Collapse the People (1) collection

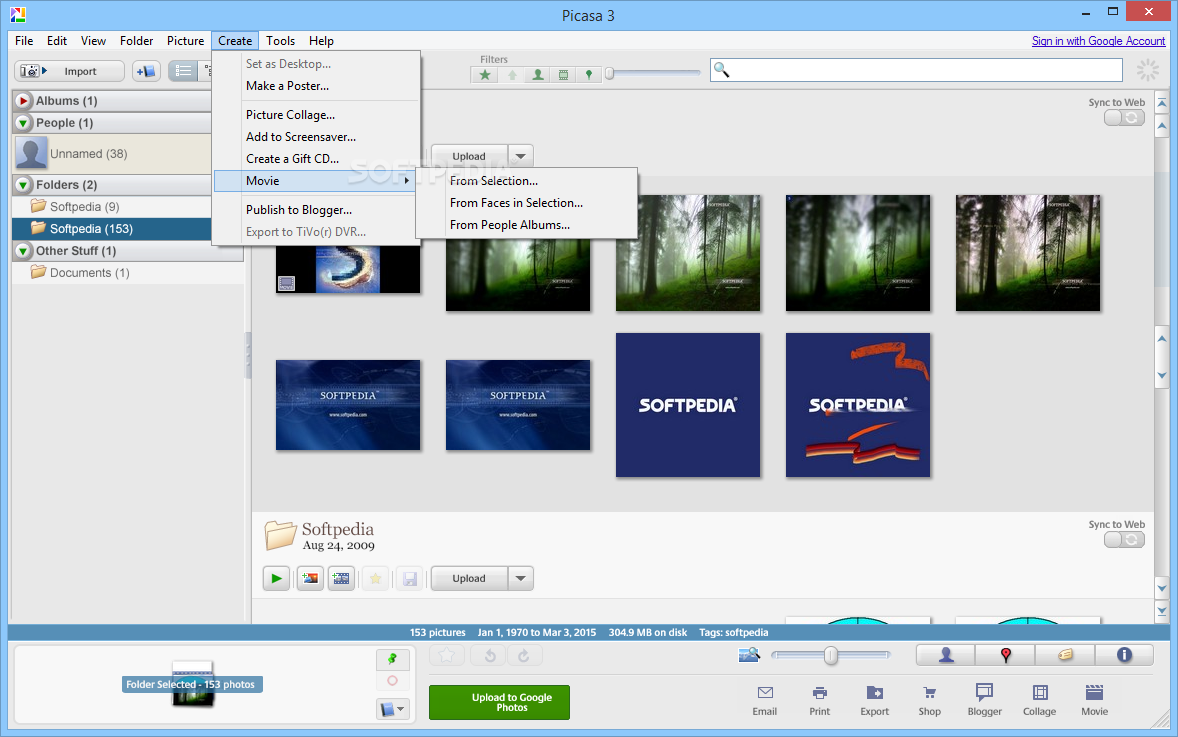pyautogui.click(x=23, y=122)
